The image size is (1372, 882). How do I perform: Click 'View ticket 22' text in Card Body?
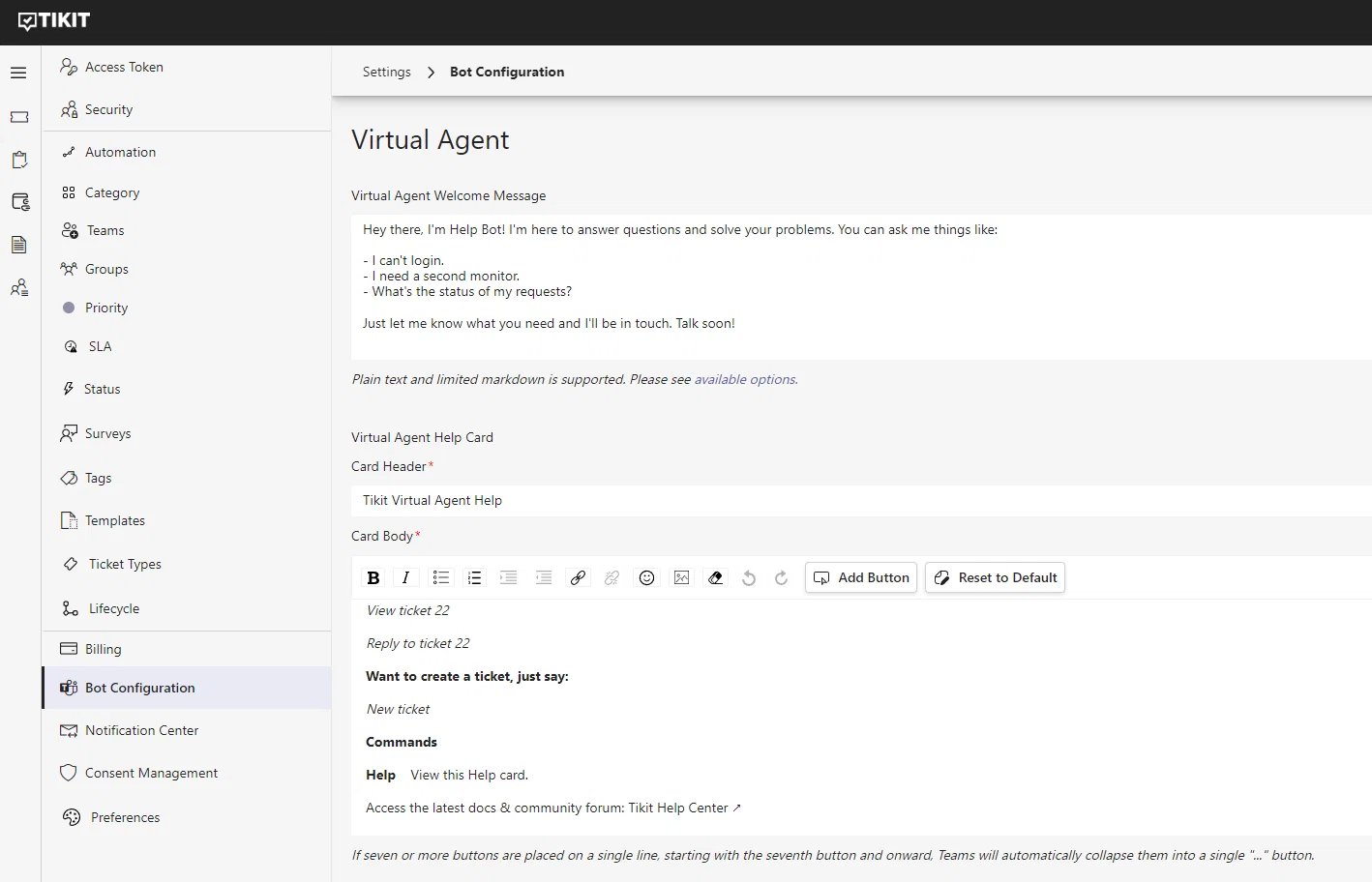[x=407, y=610]
